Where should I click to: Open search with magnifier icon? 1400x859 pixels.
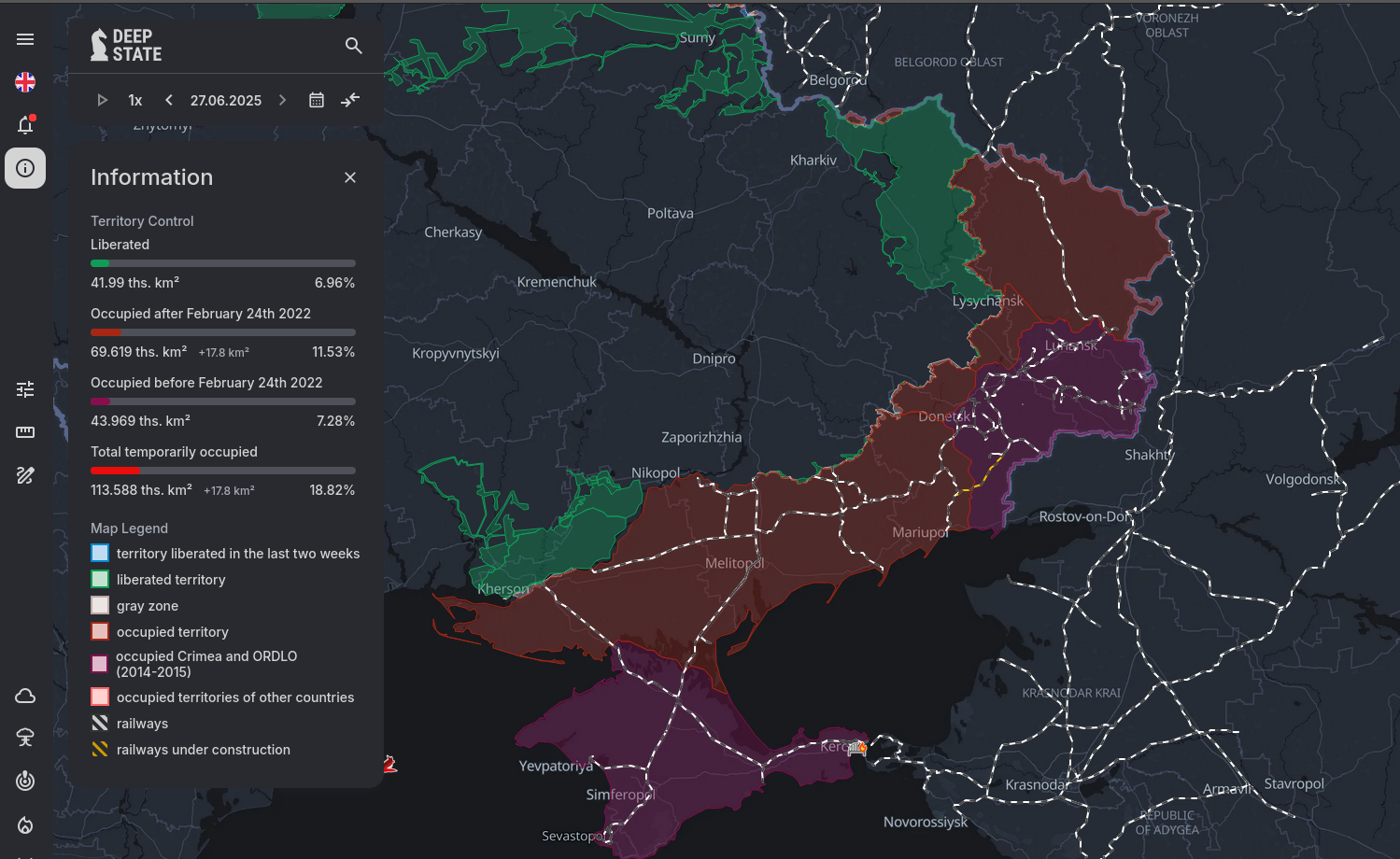click(353, 45)
